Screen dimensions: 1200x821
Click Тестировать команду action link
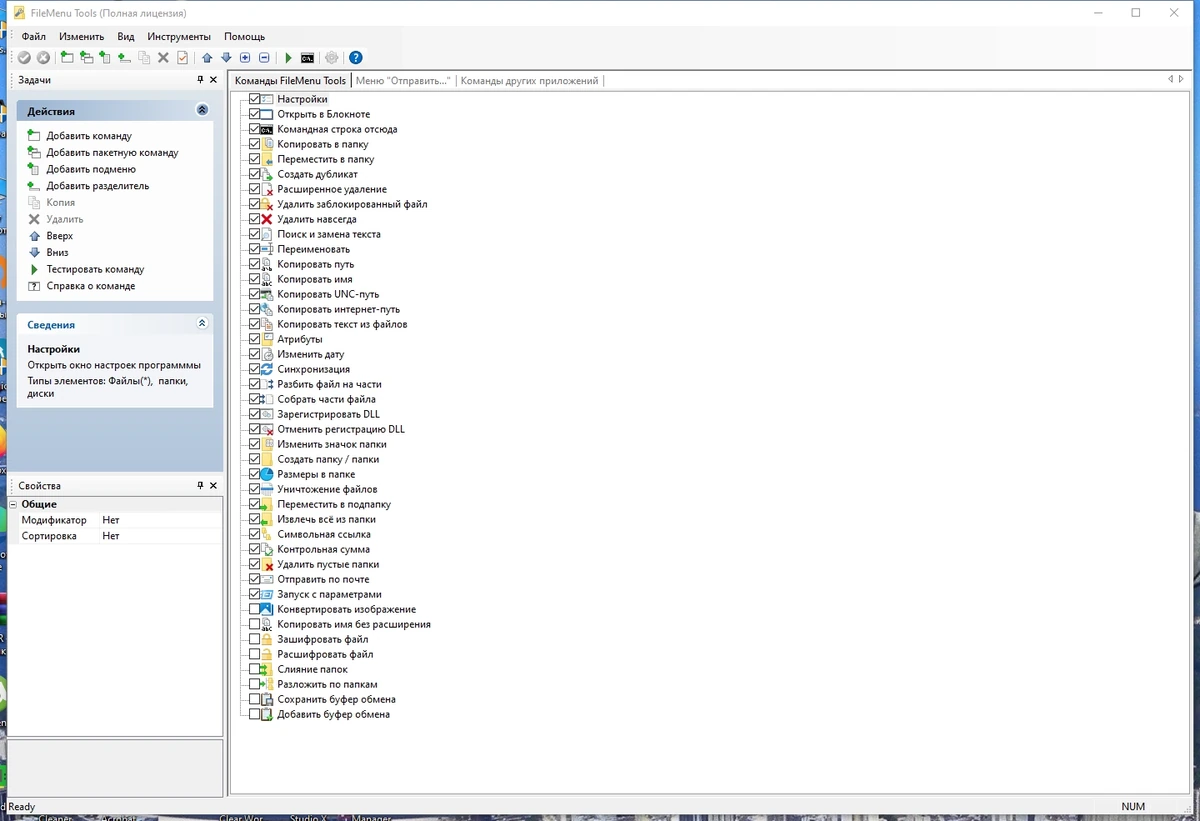[x=95, y=269]
